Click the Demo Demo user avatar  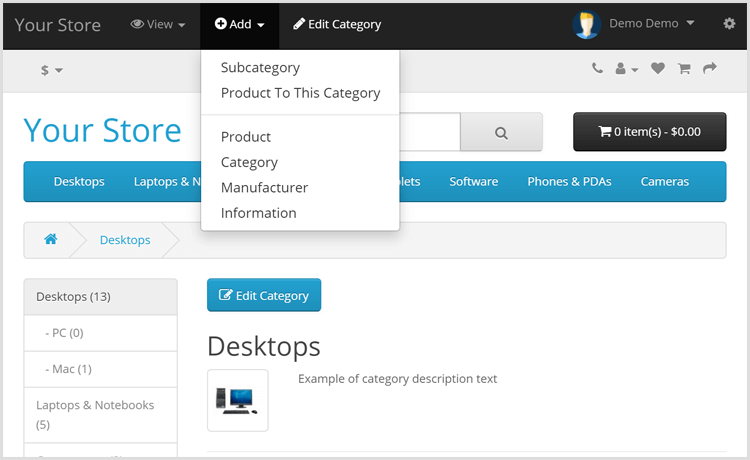tap(586, 24)
